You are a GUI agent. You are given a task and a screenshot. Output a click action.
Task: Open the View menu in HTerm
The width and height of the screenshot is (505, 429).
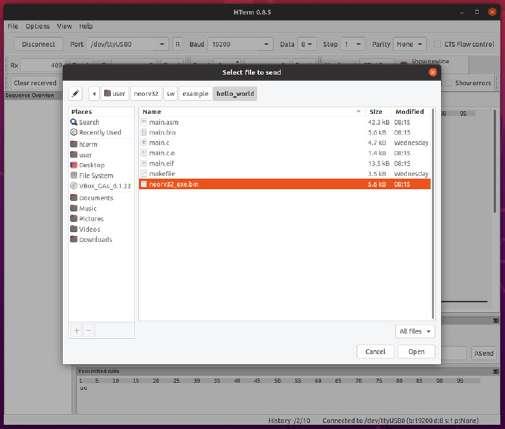(x=64, y=26)
